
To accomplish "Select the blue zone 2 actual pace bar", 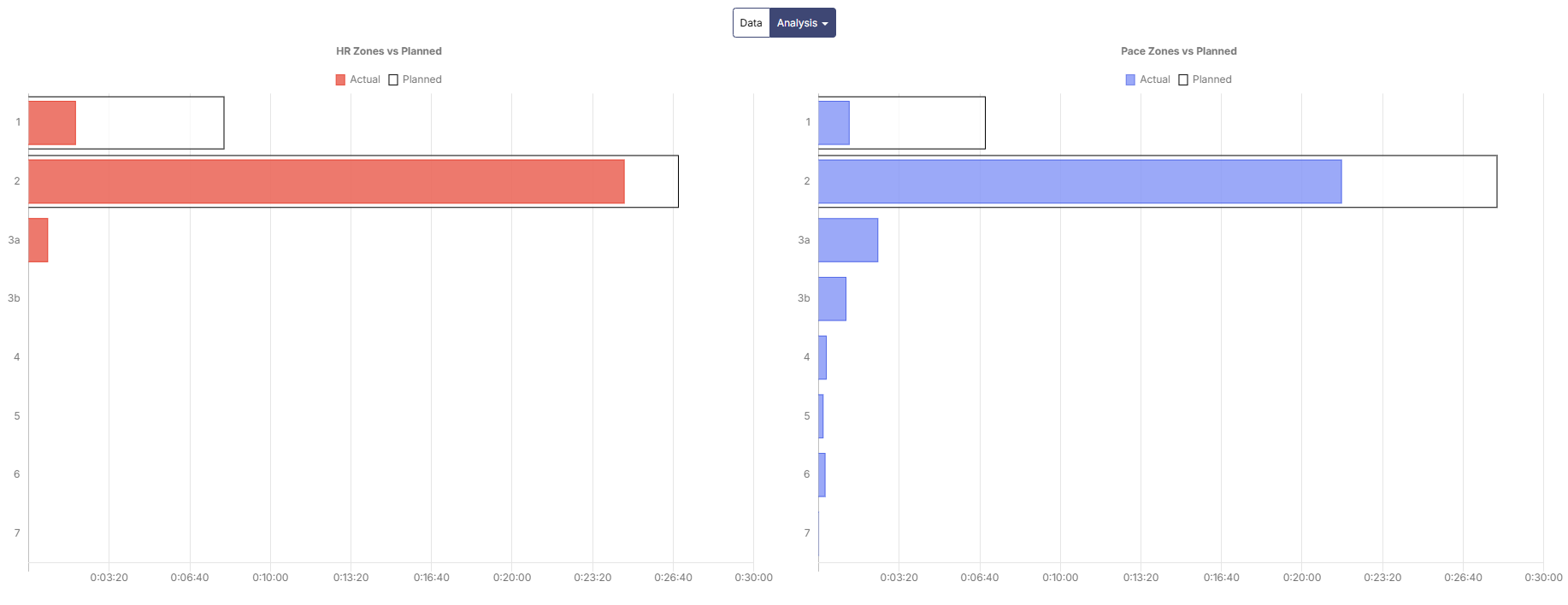I will coord(1079,181).
